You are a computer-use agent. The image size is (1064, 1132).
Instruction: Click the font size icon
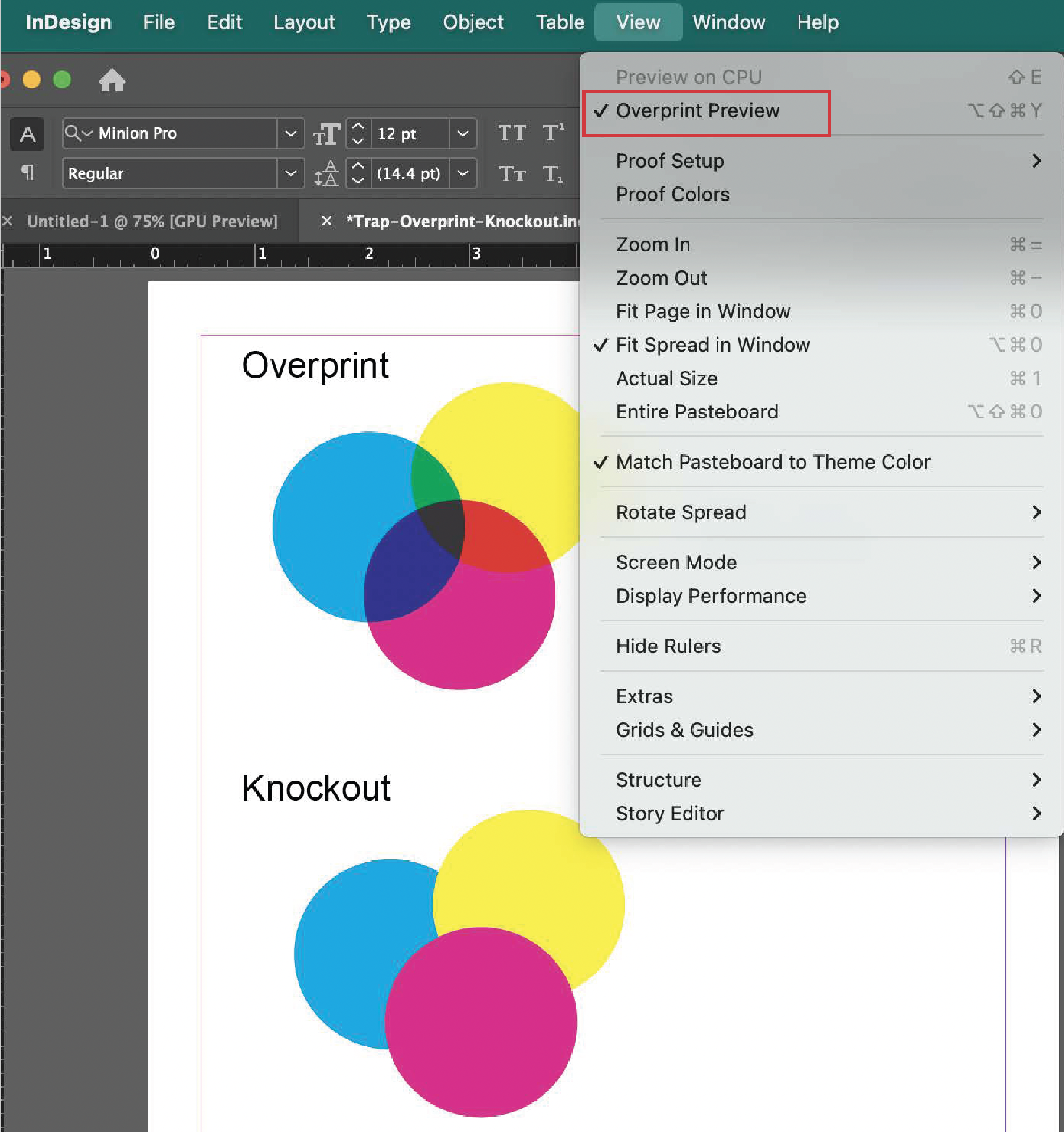point(326,134)
